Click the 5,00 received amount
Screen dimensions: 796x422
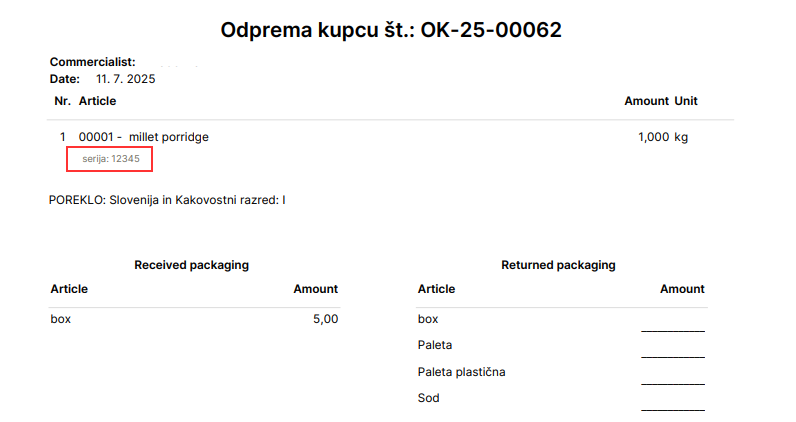coord(325,319)
